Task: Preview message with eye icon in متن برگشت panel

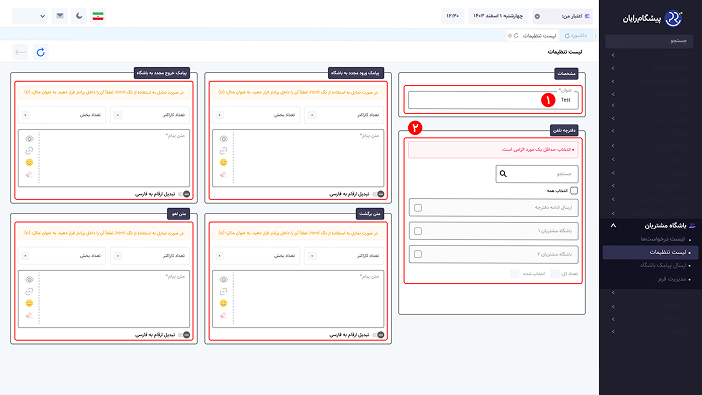Action: point(224,279)
